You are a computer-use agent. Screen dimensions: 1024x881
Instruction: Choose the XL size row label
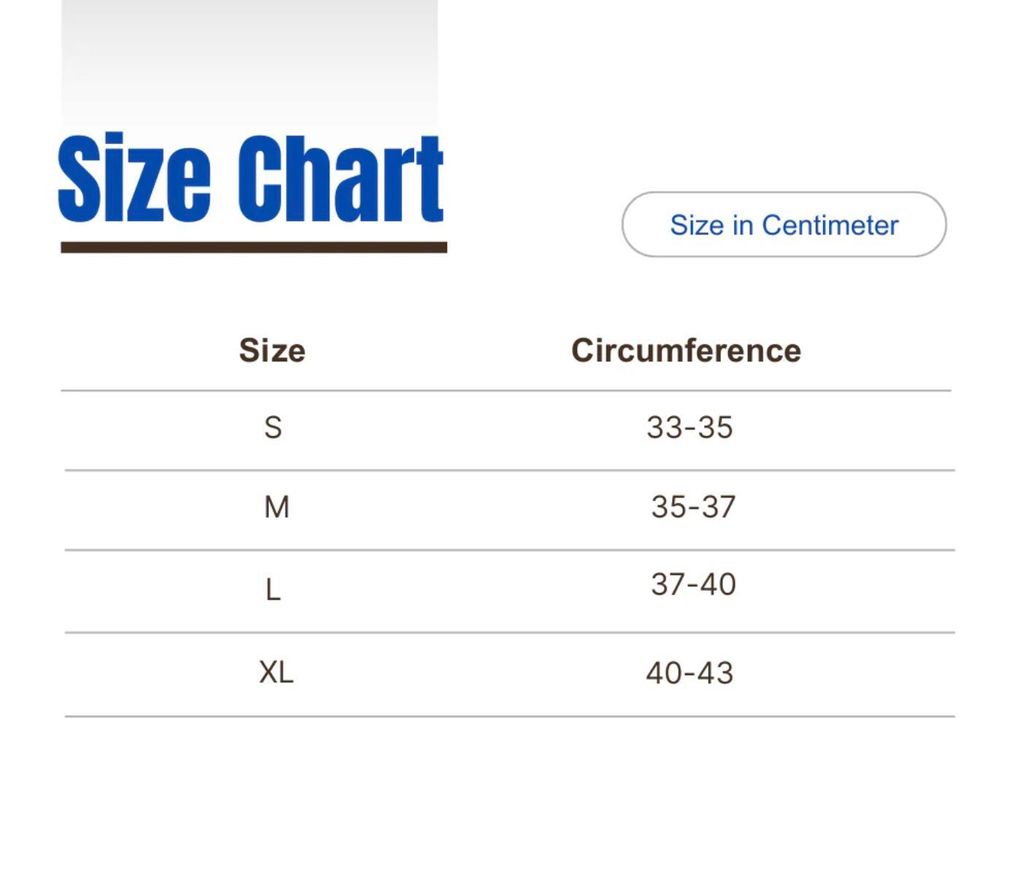276,672
